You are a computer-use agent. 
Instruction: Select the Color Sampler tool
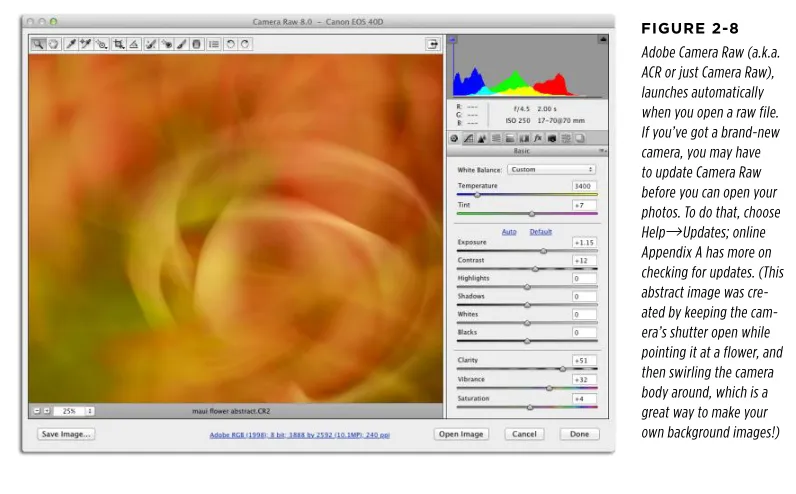point(86,44)
